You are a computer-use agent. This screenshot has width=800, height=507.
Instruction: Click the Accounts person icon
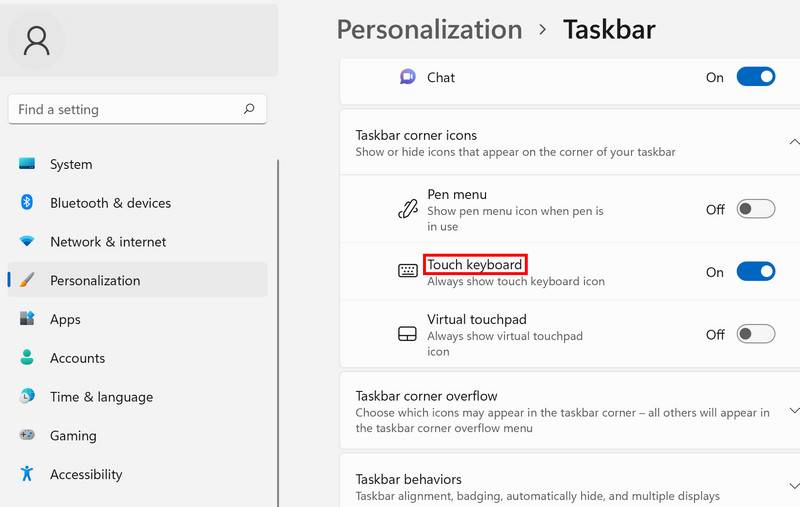(x=27, y=357)
